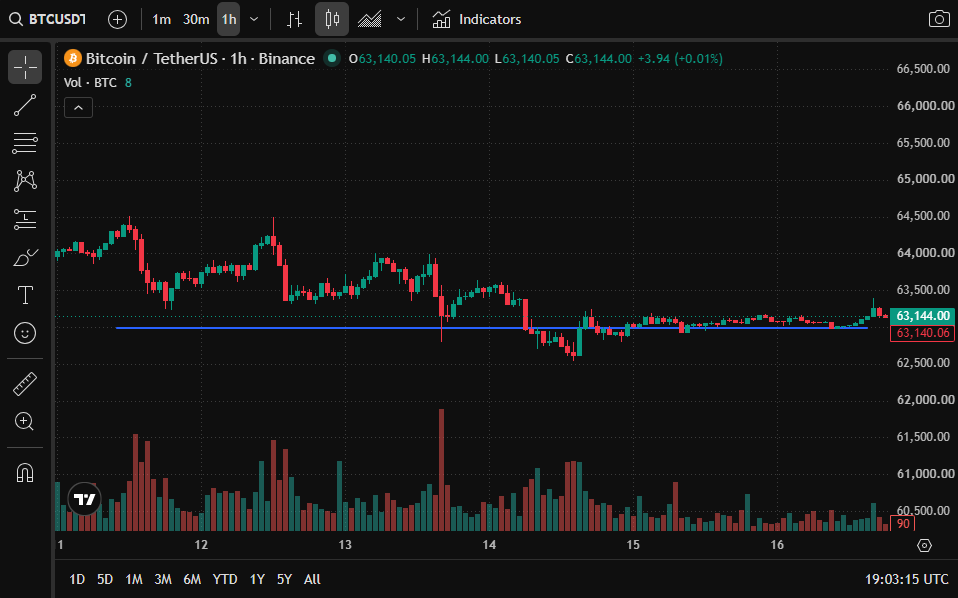The image size is (958, 598).
Task: Take a chart snapshot with camera icon
Action: (938, 20)
